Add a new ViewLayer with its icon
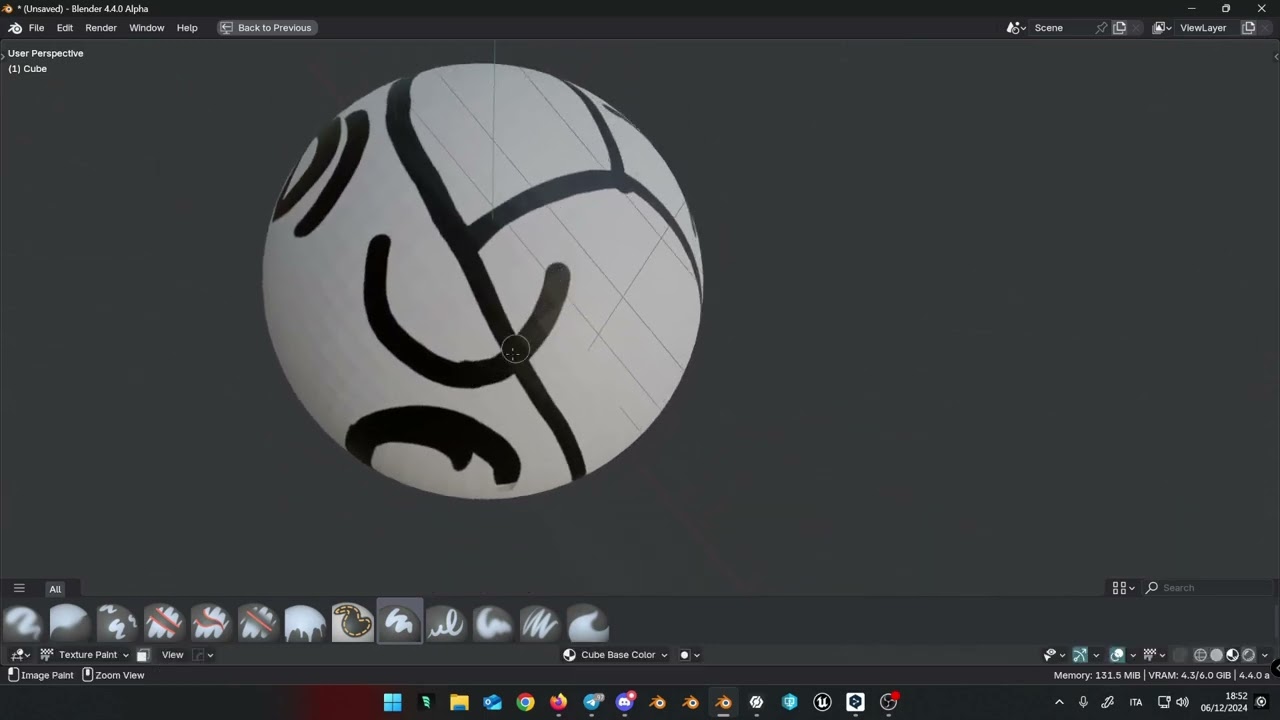 pos(1248,28)
